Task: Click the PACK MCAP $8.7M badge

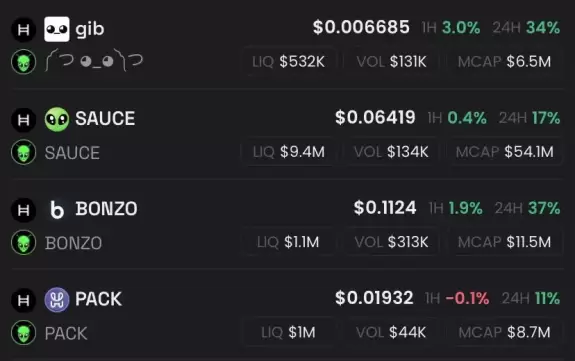Action: click(x=505, y=332)
